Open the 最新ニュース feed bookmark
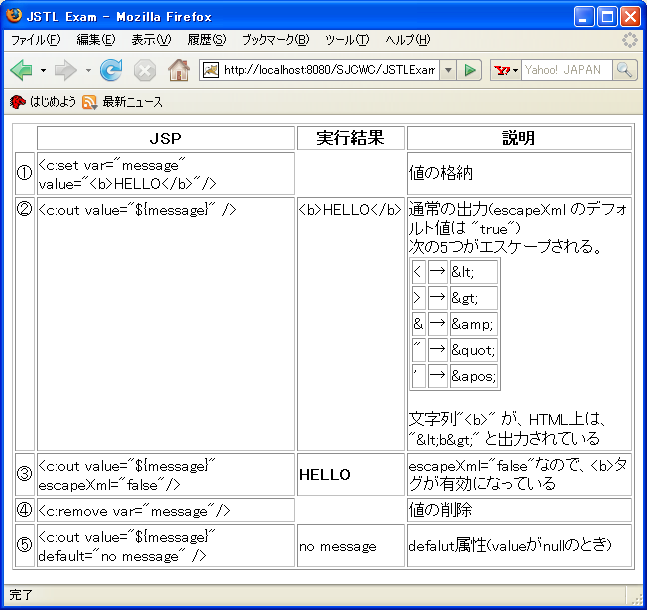 [x=122, y=102]
